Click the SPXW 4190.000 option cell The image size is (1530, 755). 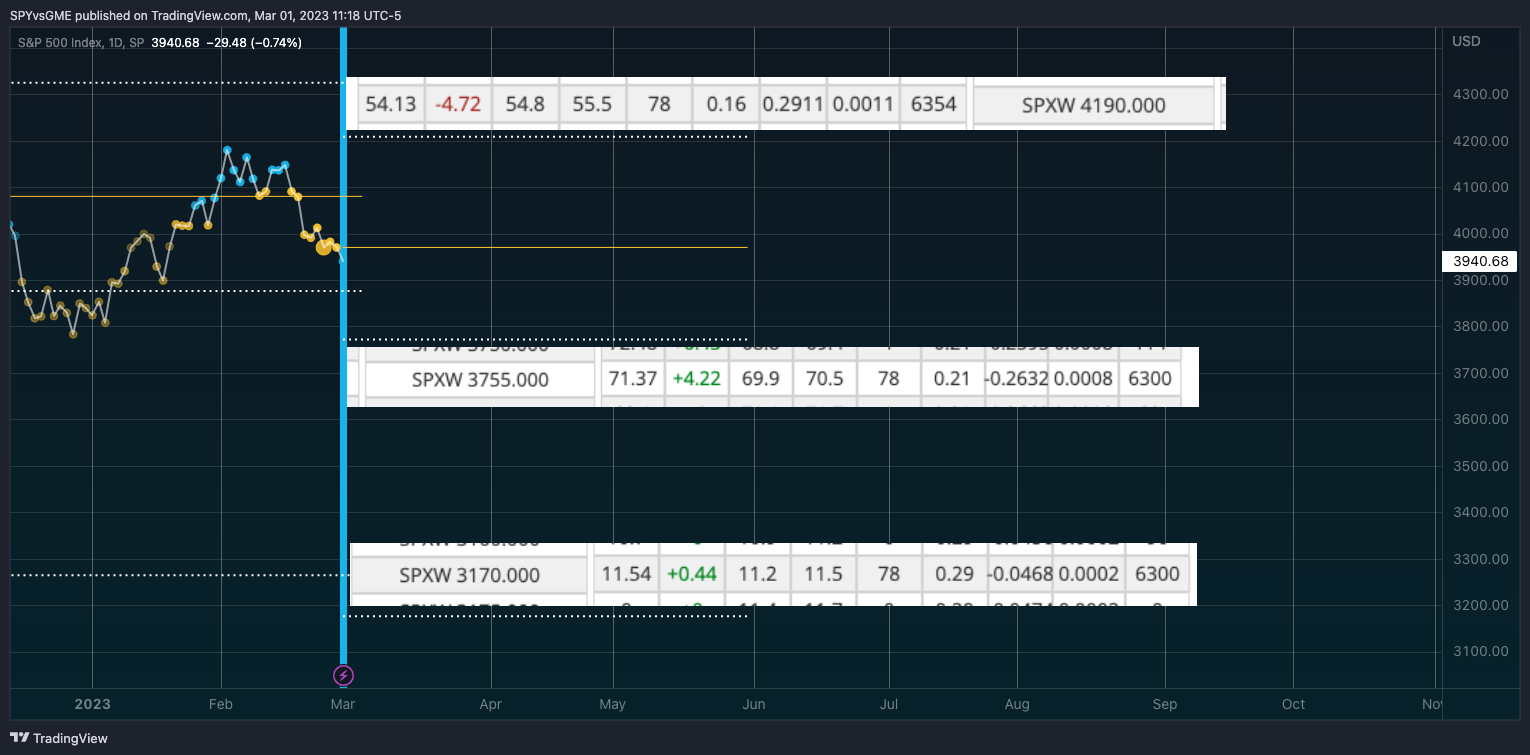tap(1093, 105)
